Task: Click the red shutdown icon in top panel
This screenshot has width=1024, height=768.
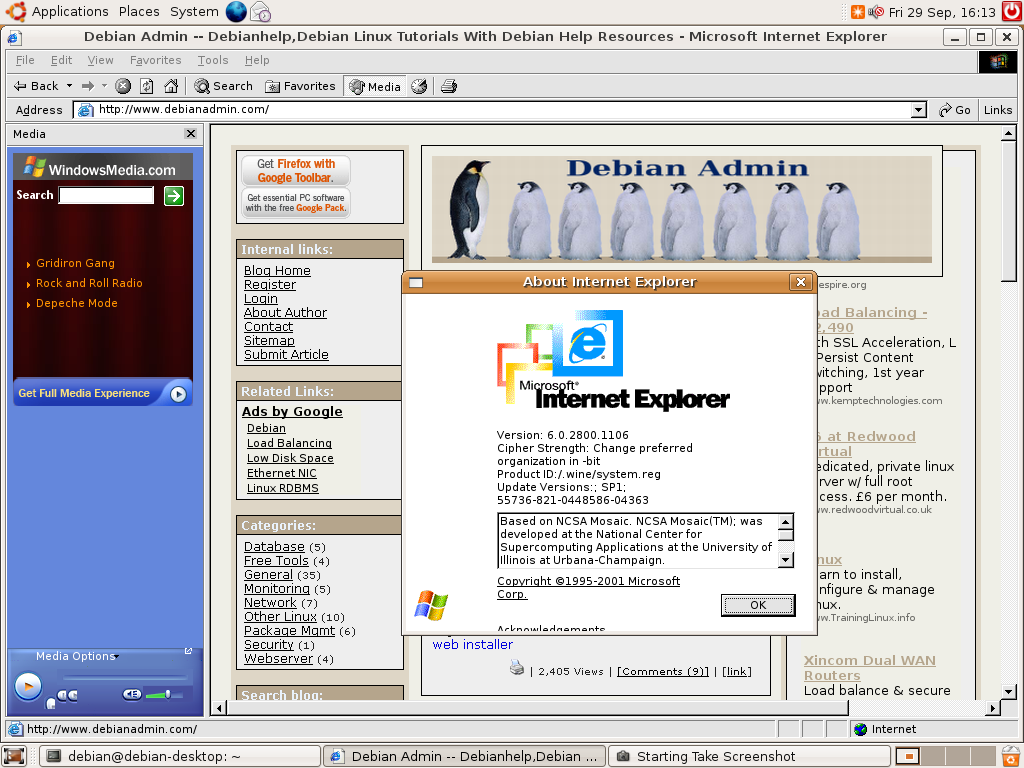Action: [x=1011, y=11]
